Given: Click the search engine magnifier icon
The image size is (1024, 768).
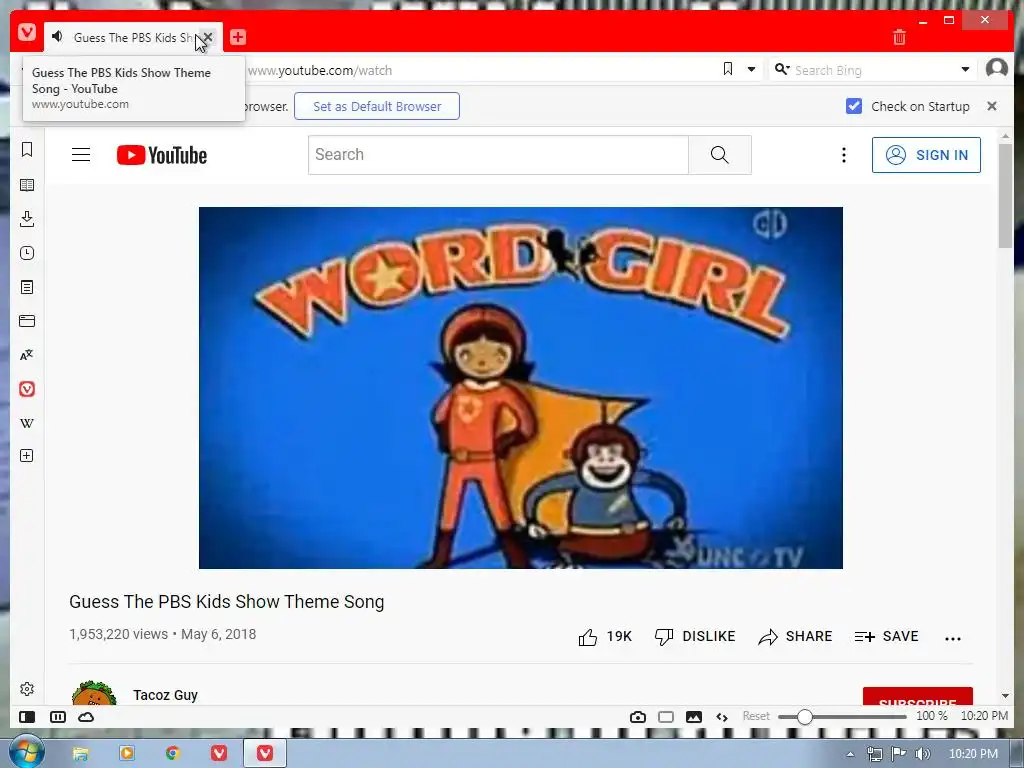Looking at the screenshot, I should tap(781, 69).
